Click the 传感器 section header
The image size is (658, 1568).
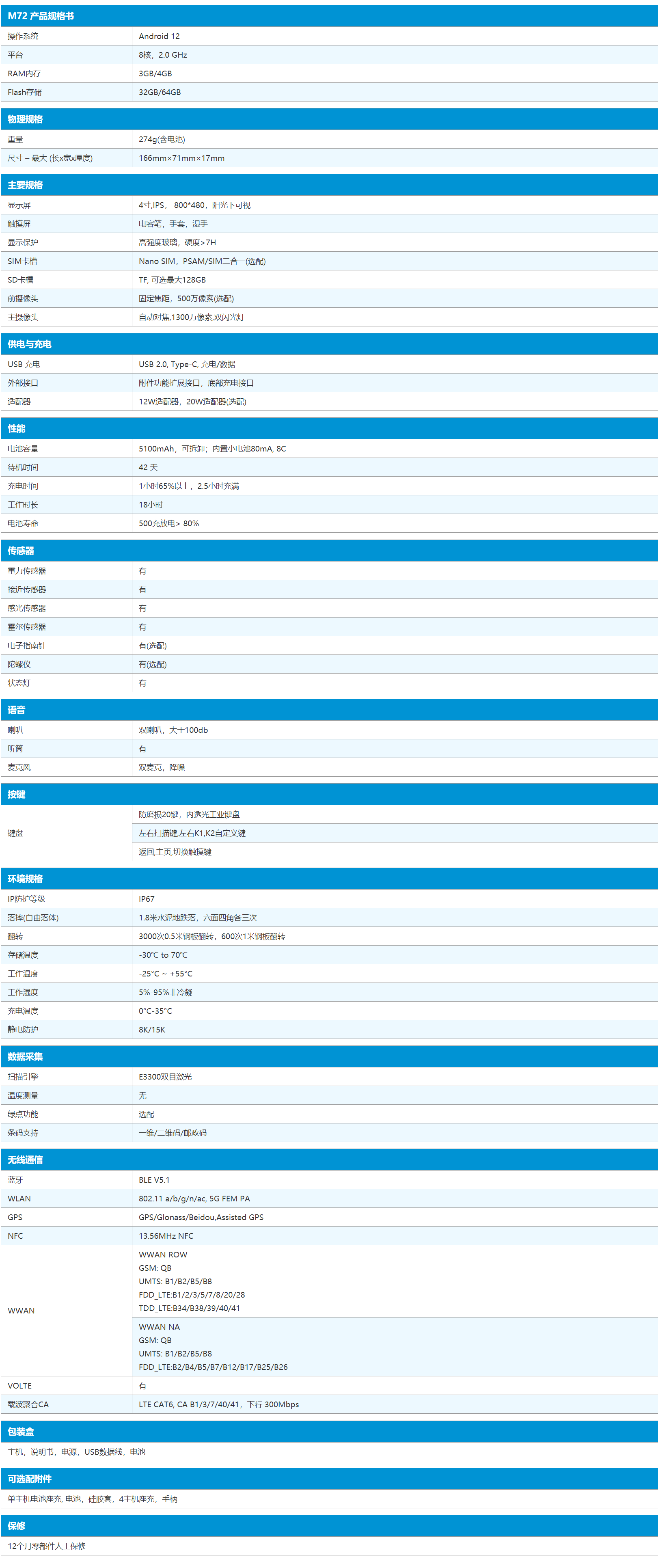pyautogui.click(x=21, y=551)
